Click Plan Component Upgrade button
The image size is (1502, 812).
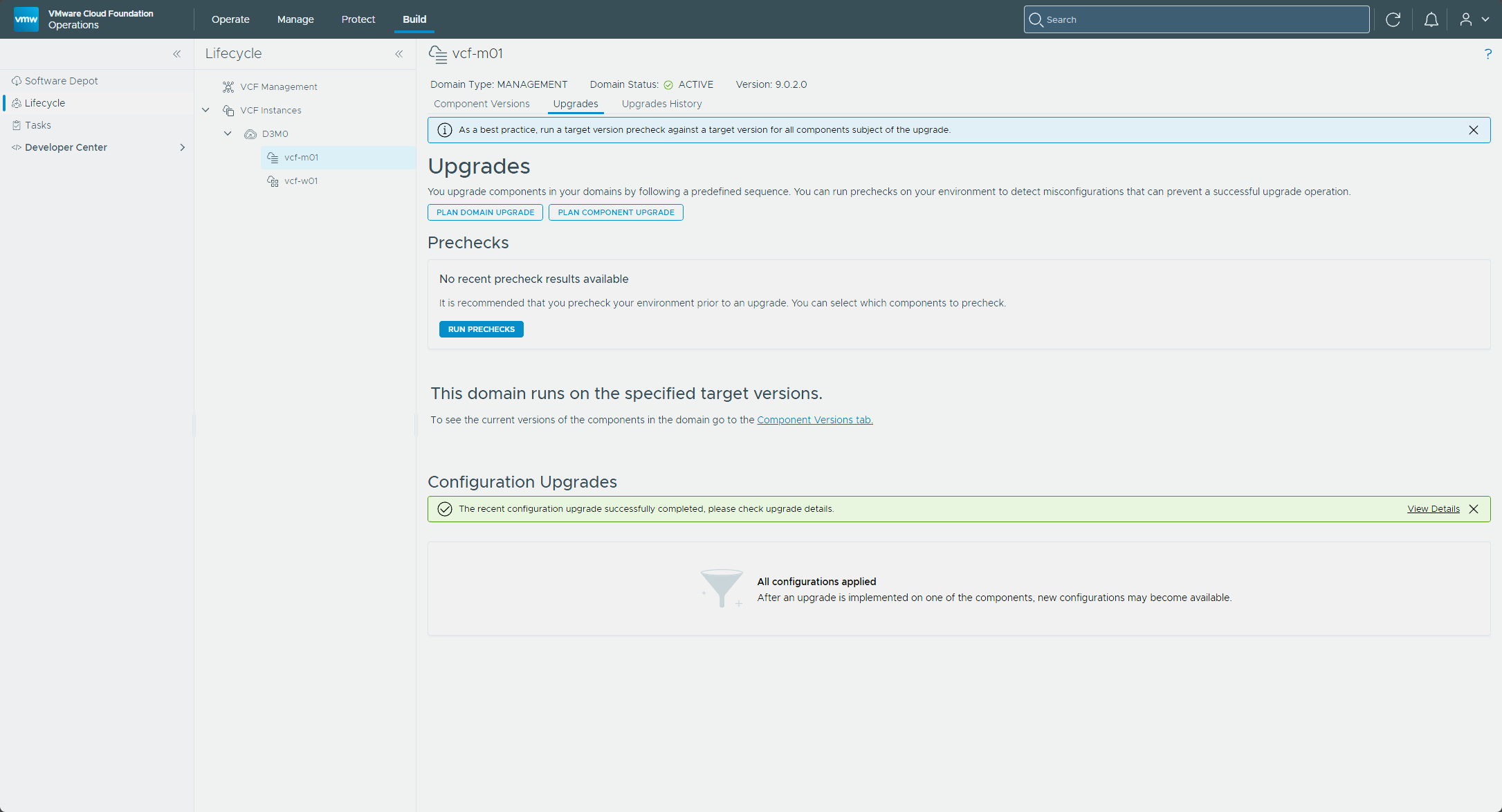point(616,212)
